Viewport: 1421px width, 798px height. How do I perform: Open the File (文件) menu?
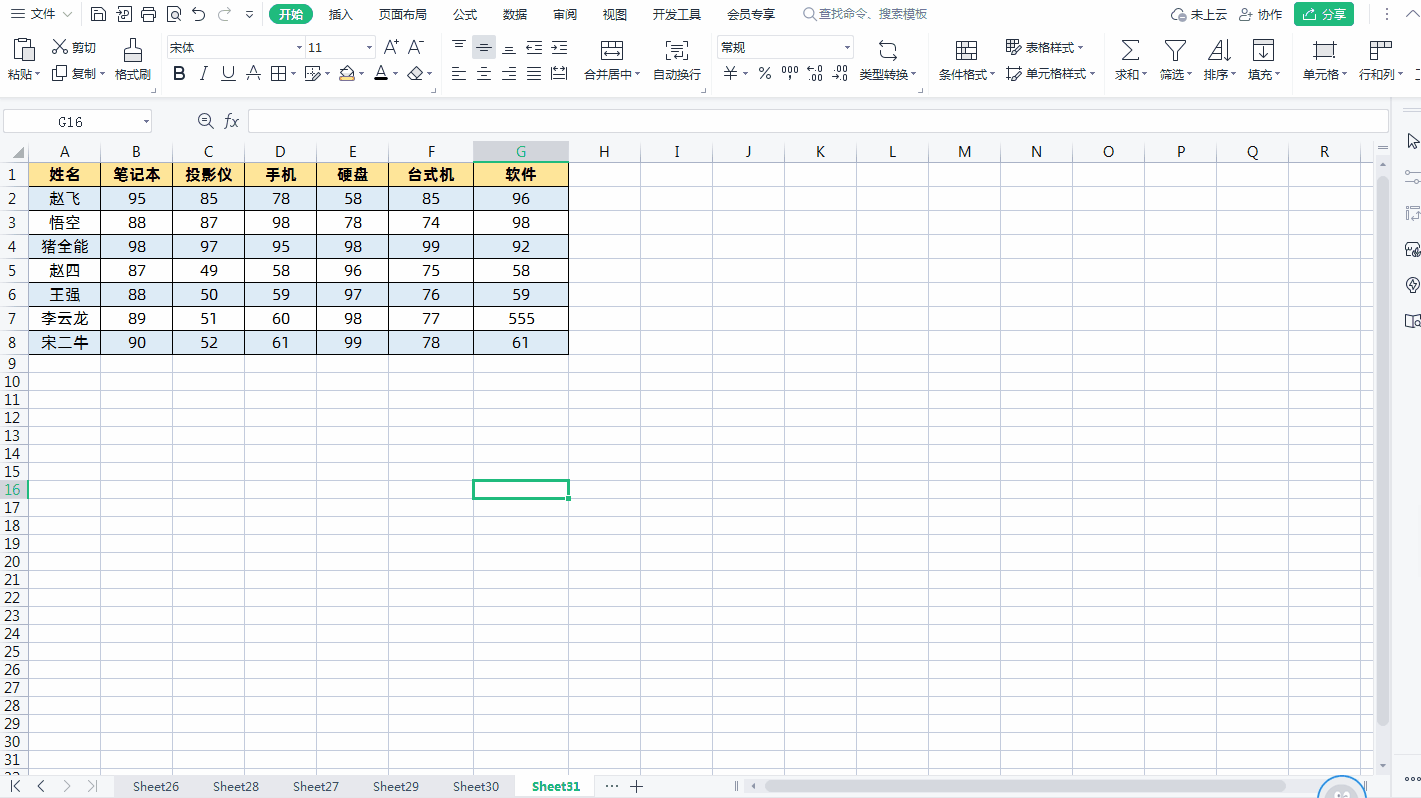pyautogui.click(x=42, y=14)
